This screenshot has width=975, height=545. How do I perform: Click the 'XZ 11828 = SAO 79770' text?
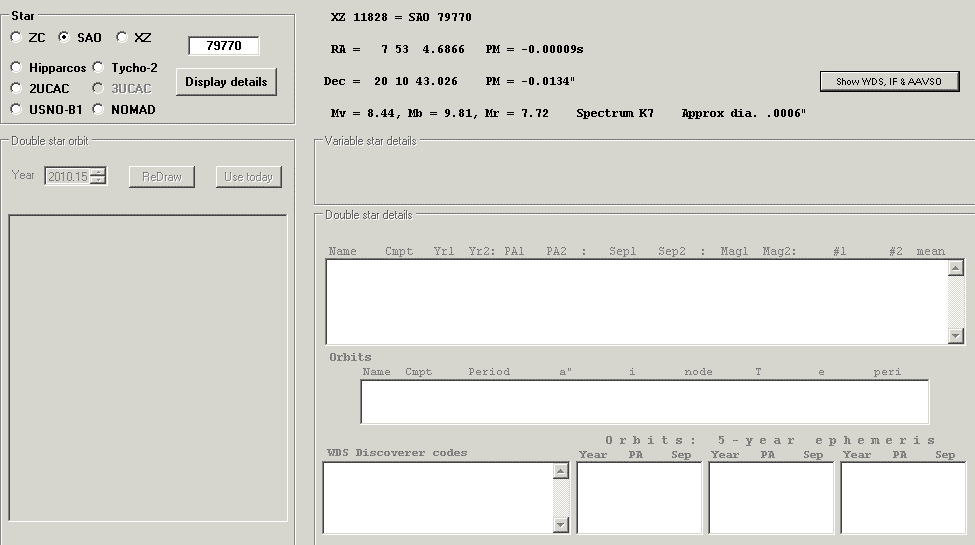coord(401,17)
